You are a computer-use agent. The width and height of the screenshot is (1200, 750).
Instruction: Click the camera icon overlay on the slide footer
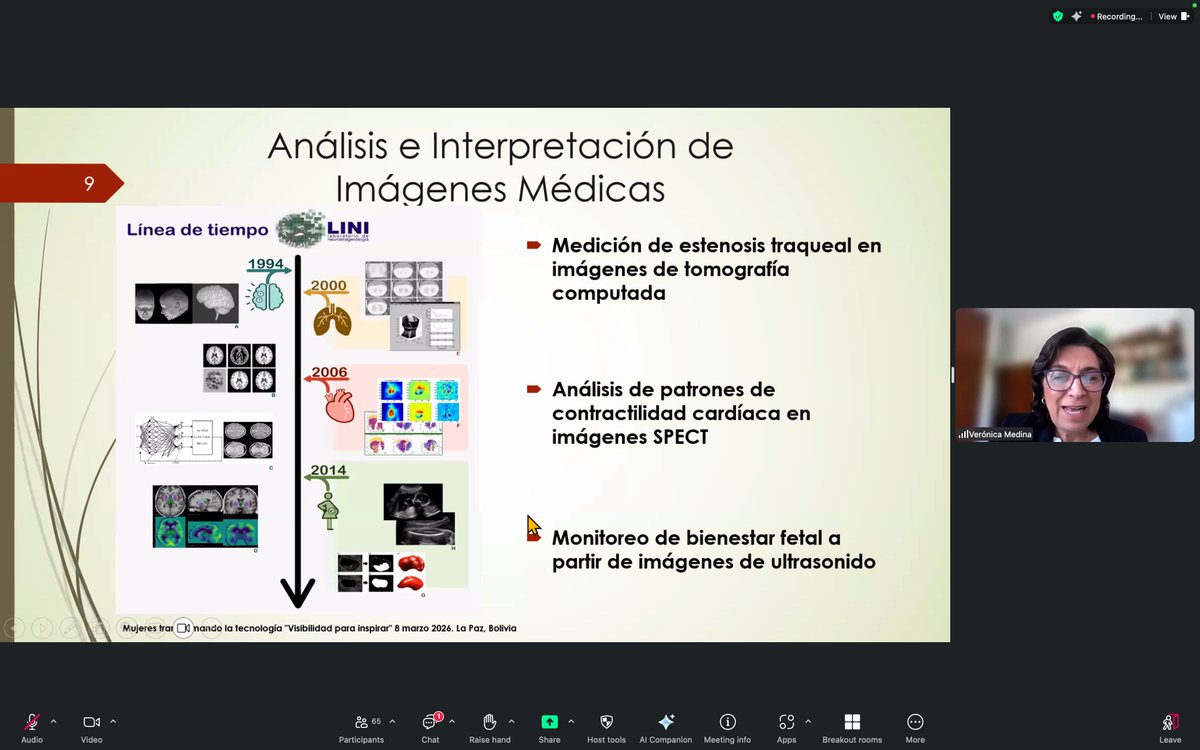[183, 628]
